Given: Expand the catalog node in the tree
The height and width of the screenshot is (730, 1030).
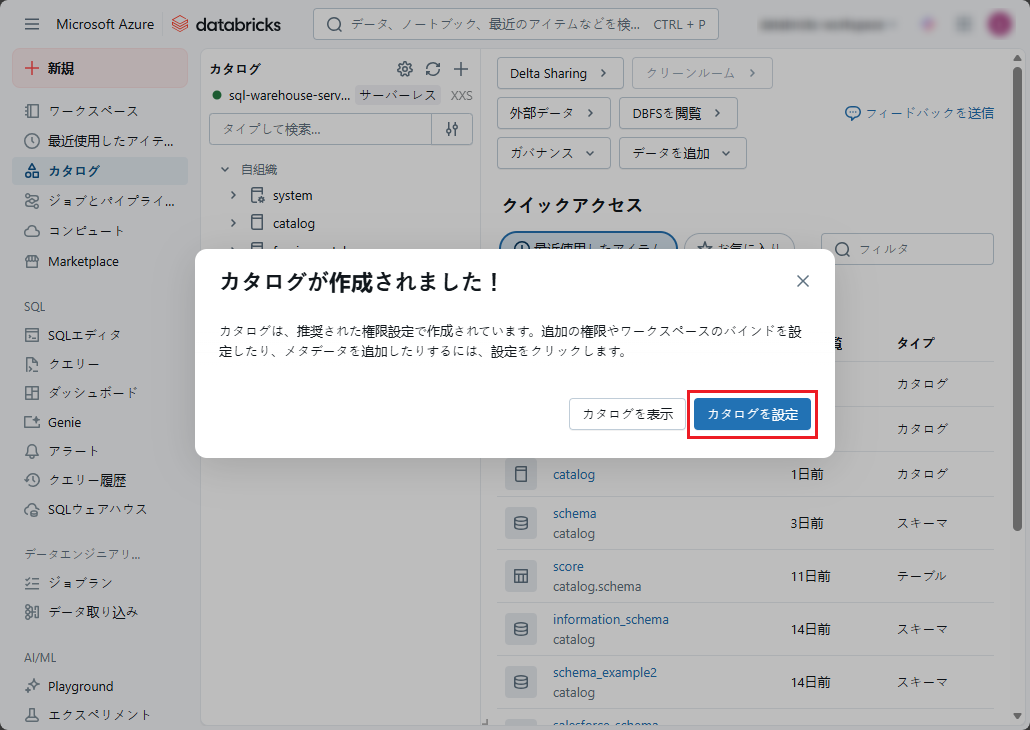Looking at the screenshot, I should 233,223.
